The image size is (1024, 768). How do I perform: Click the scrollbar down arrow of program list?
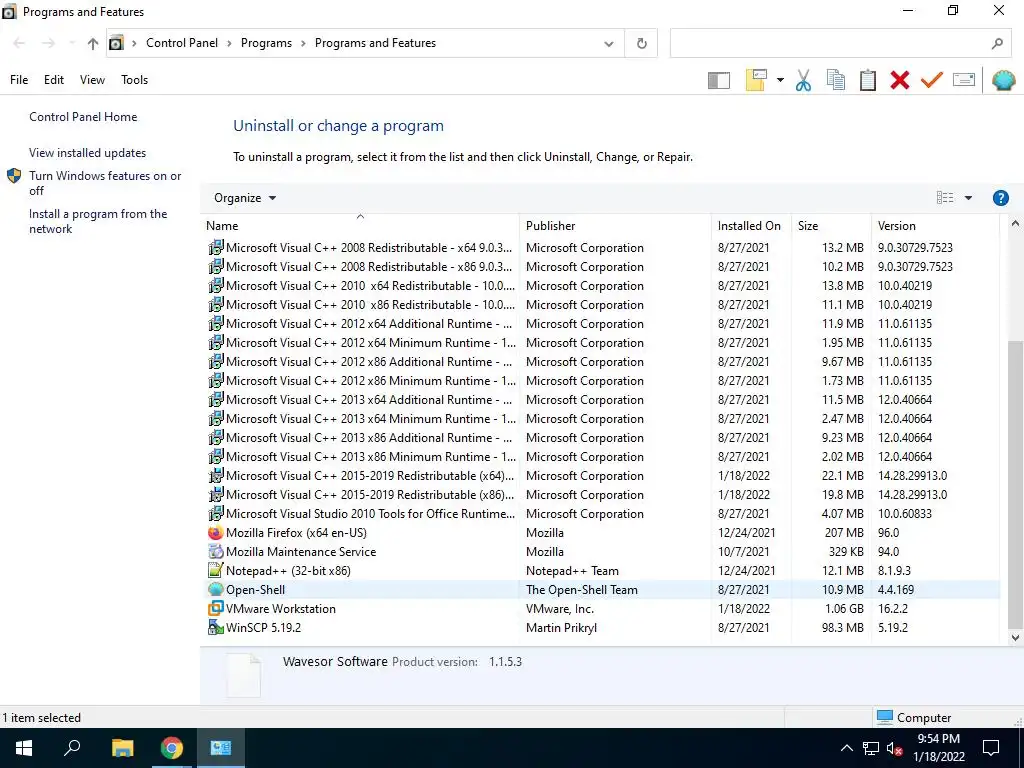click(x=1015, y=638)
